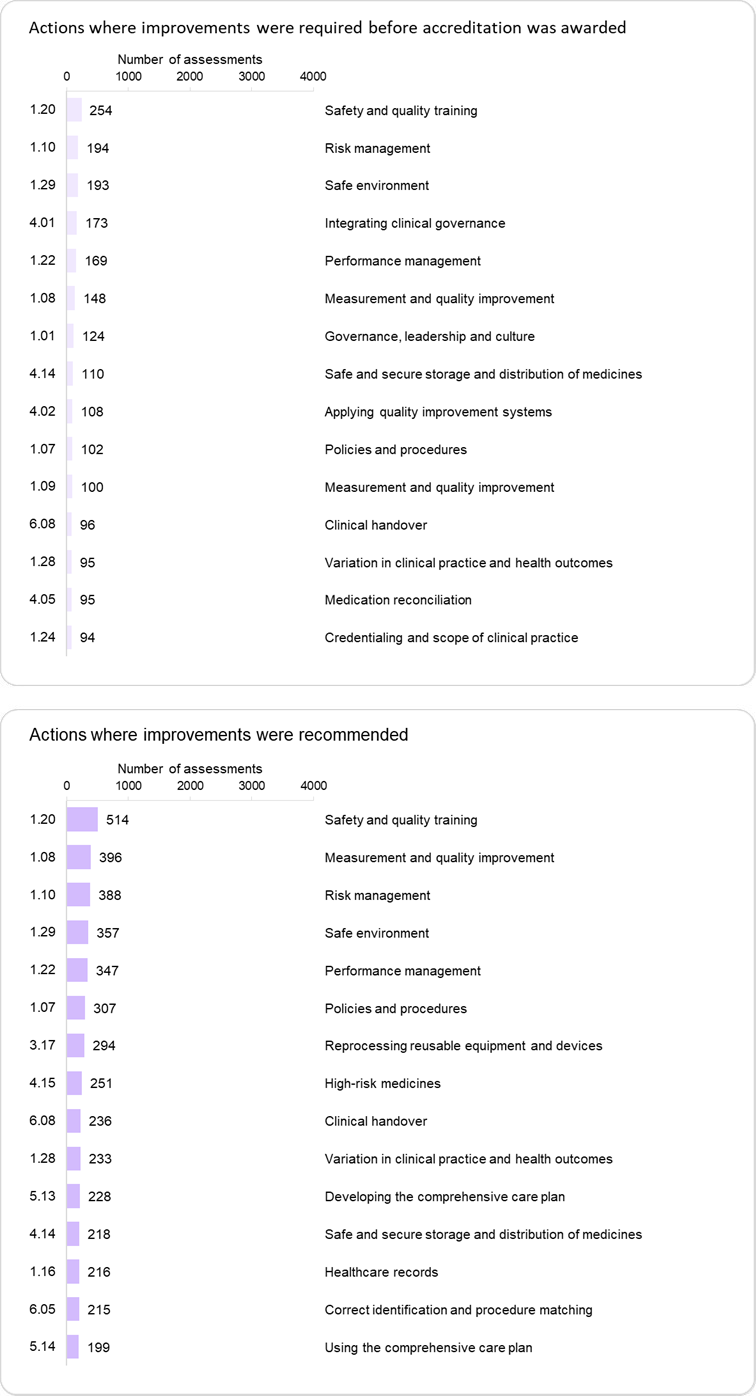This screenshot has width=756, height=1396.
Task: Select the value 173 data label
Action: pyautogui.click(x=96, y=223)
